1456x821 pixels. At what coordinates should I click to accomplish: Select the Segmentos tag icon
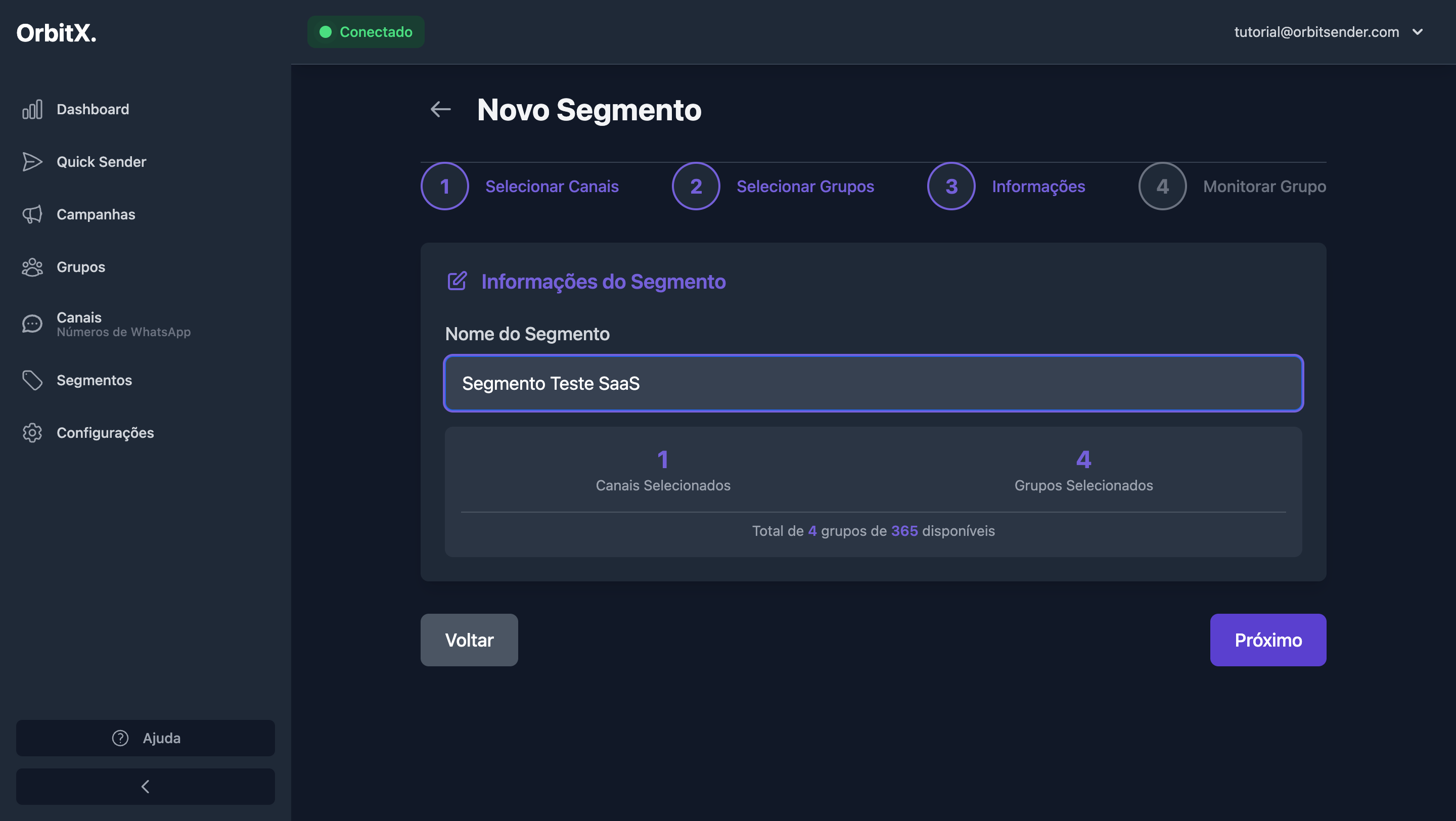pos(32,380)
